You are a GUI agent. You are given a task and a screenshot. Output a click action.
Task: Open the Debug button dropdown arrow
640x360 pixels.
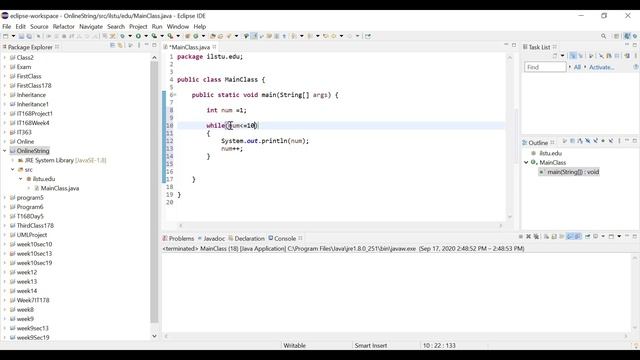click(x=130, y=36)
